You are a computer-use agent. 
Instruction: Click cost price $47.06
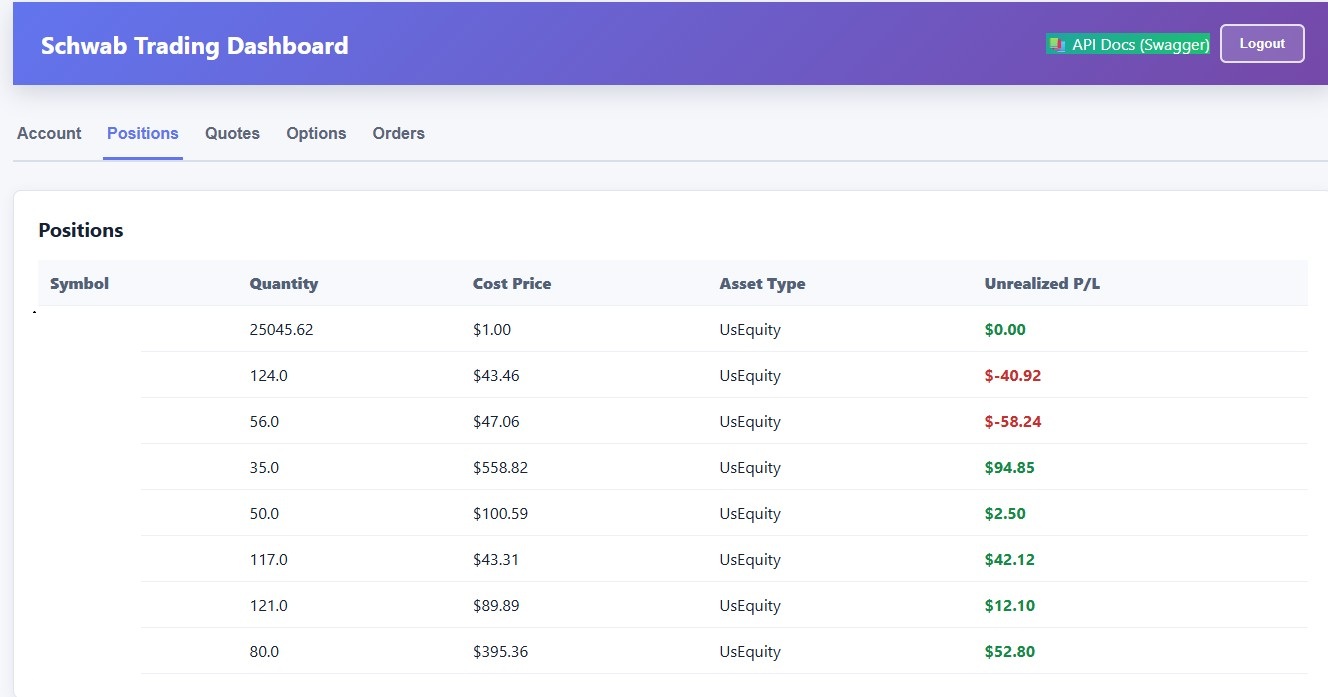(x=496, y=422)
